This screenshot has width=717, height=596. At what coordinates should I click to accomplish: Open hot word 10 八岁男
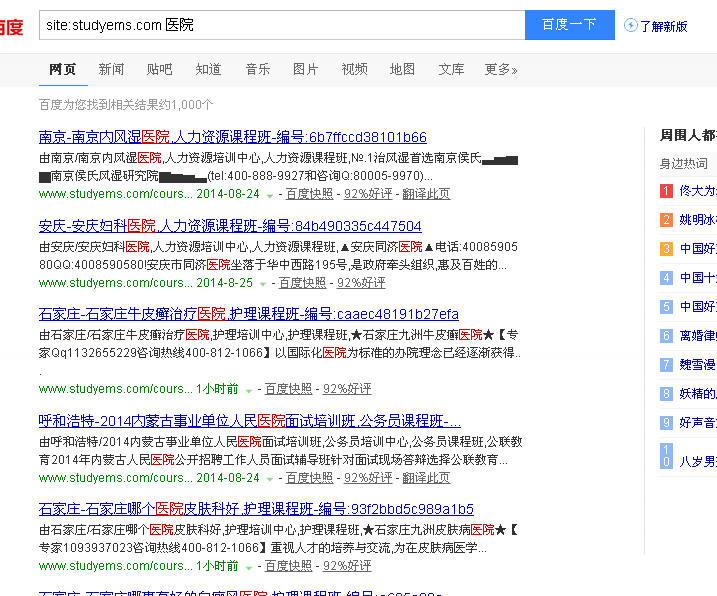pyautogui.click(x=698, y=462)
